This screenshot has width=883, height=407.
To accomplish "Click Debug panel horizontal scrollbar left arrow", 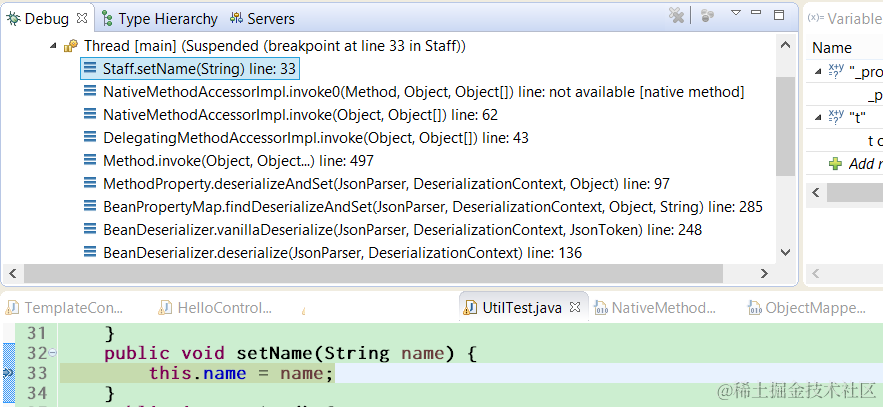I will (12, 274).
